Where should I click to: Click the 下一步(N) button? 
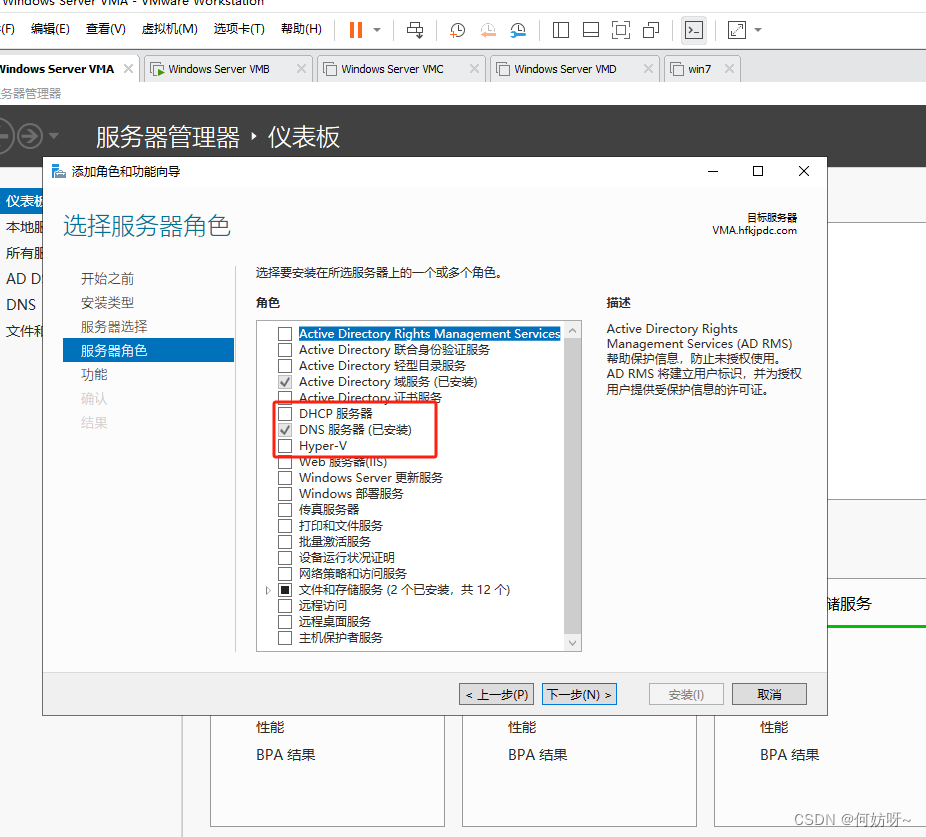(x=579, y=694)
